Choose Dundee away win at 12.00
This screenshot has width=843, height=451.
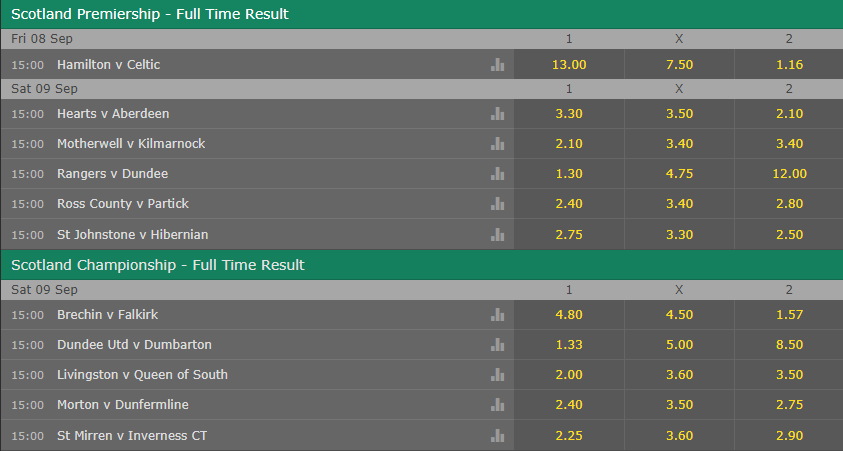coord(789,174)
